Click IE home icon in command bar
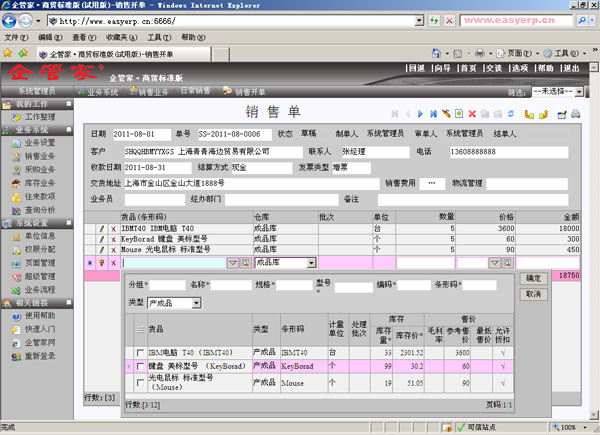Image resolution: width=600 pixels, height=435 pixels. pyautogui.click(x=436, y=53)
